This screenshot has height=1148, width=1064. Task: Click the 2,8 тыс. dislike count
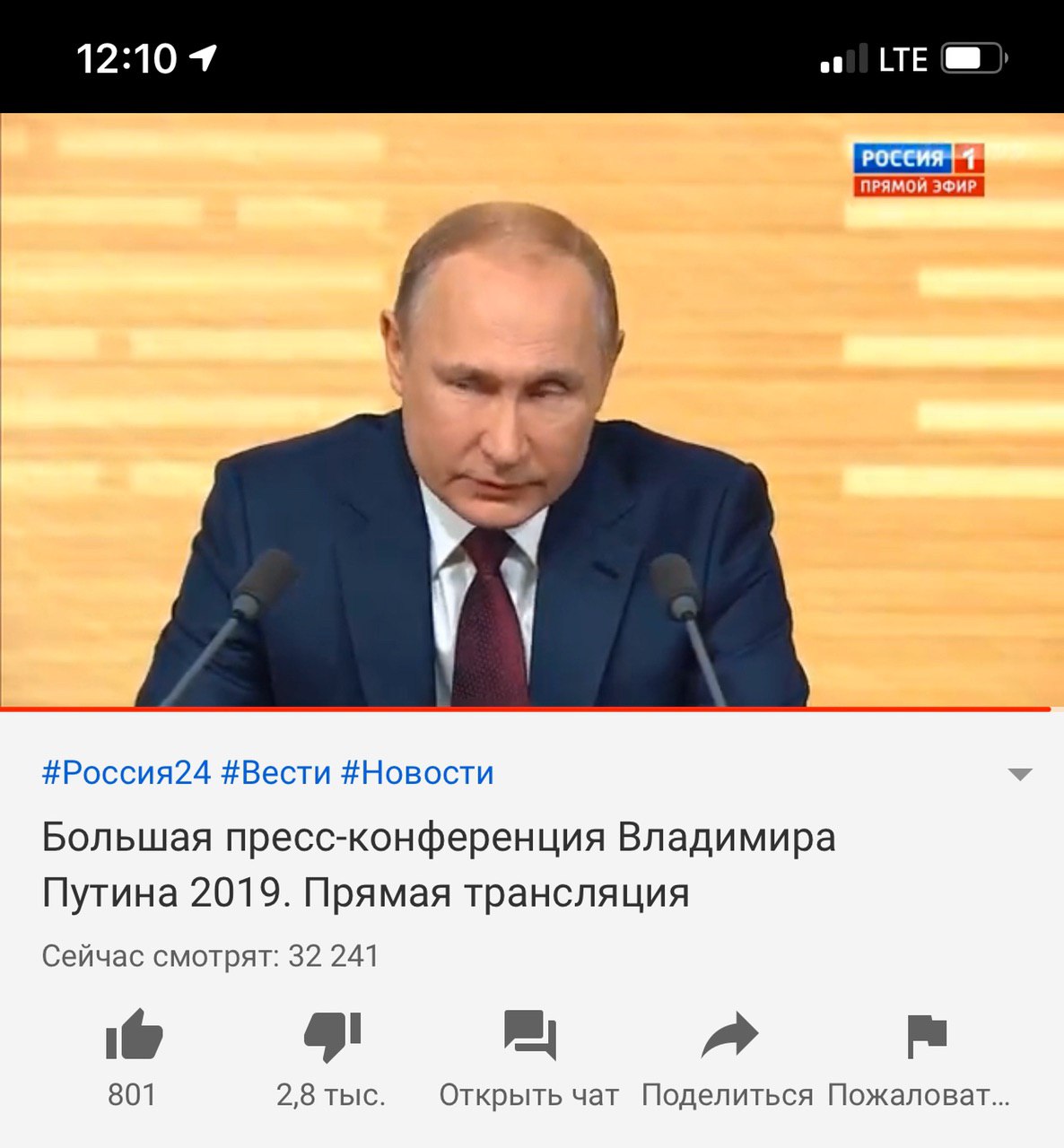pyautogui.click(x=331, y=1095)
